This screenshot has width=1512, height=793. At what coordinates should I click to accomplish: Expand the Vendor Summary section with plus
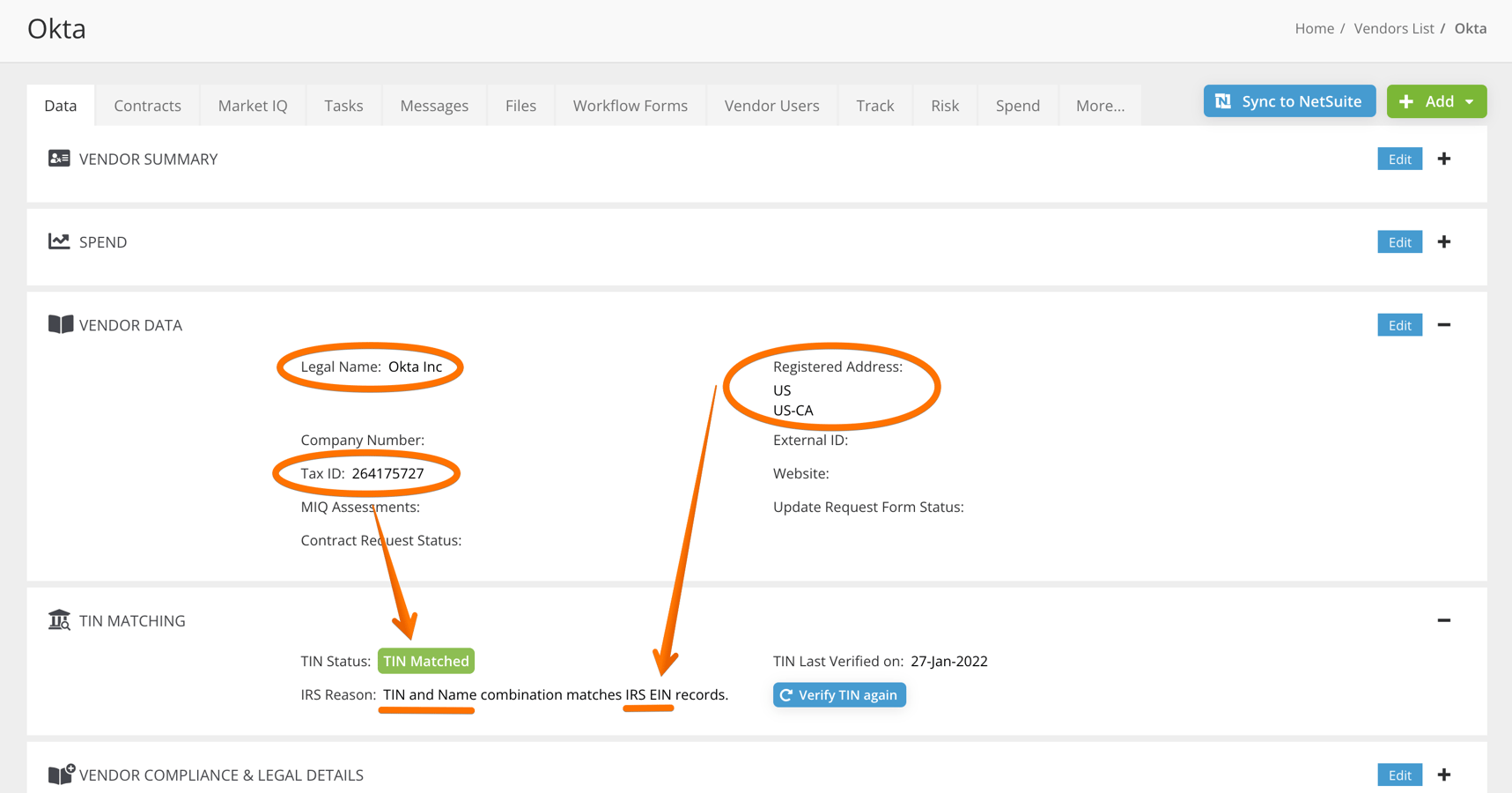click(x=1443, y=159)
